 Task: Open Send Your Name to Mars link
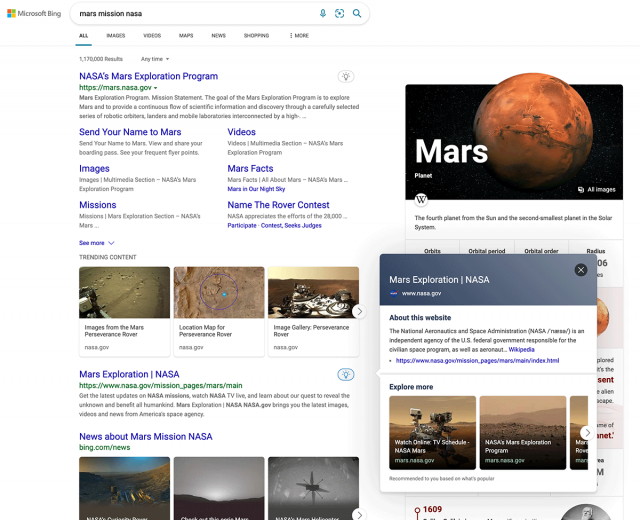point(130,132)
